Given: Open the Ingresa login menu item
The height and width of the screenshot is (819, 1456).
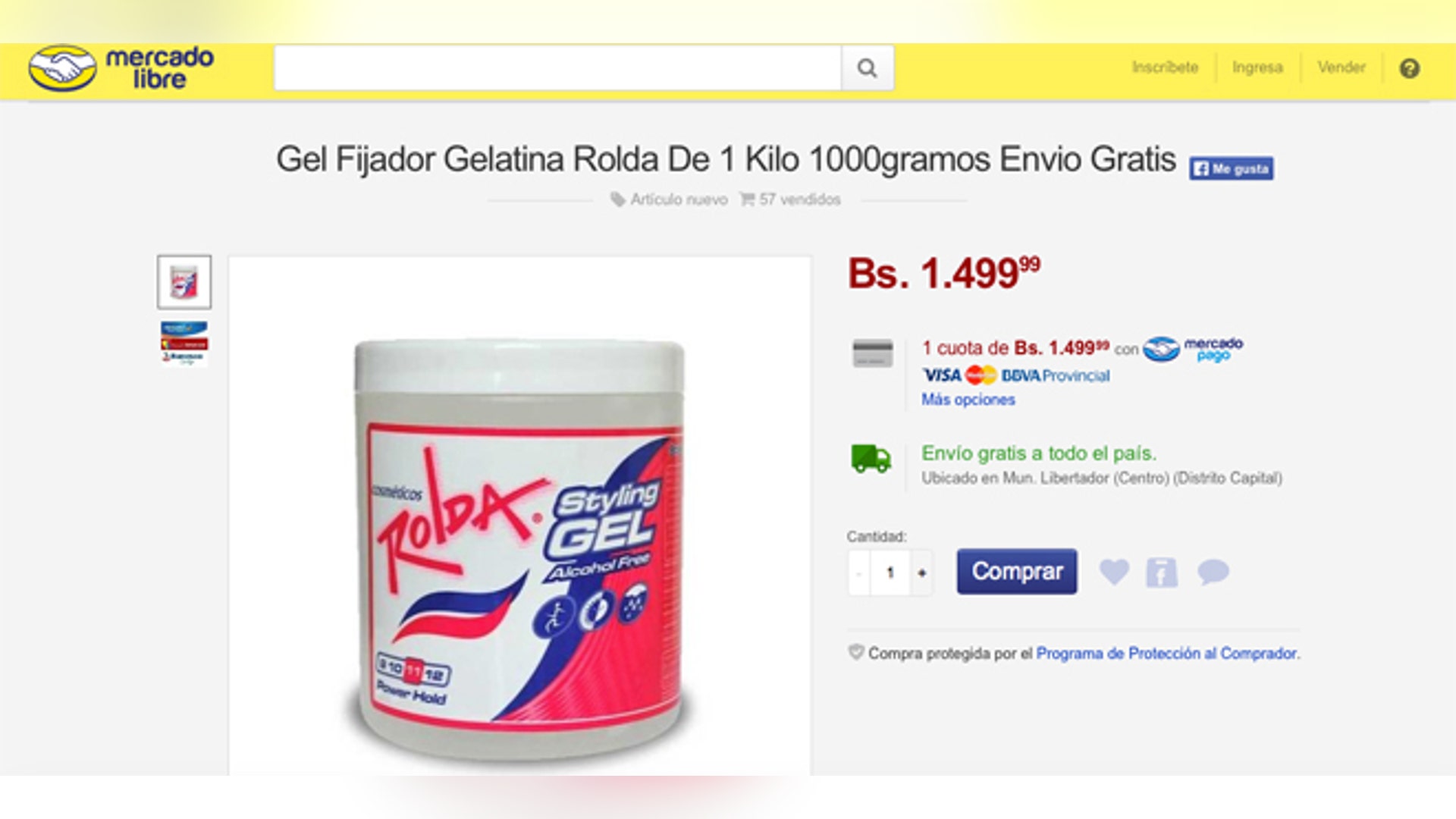Looking at the screenshot, I should (1257, 67).
